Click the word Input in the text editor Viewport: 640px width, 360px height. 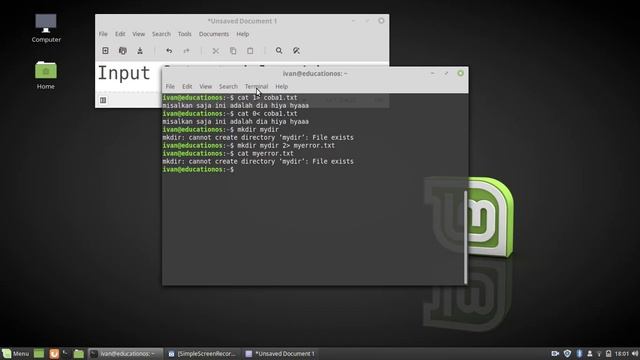pyautogui.click(x=124, y=73)
